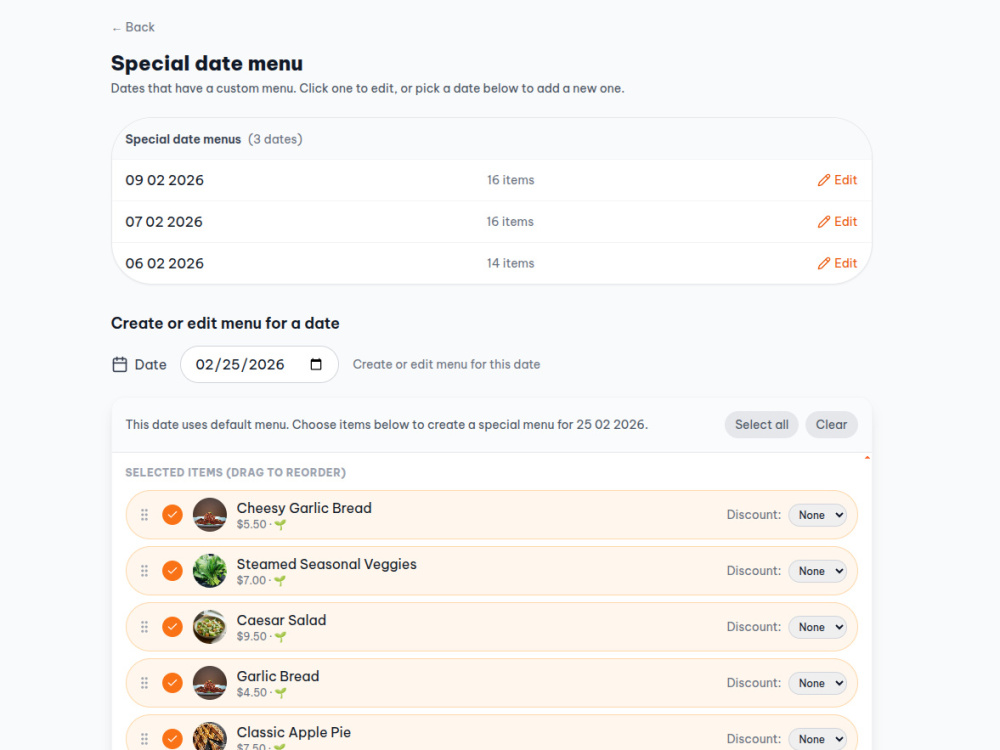Select all menu items

pos(761,425)
